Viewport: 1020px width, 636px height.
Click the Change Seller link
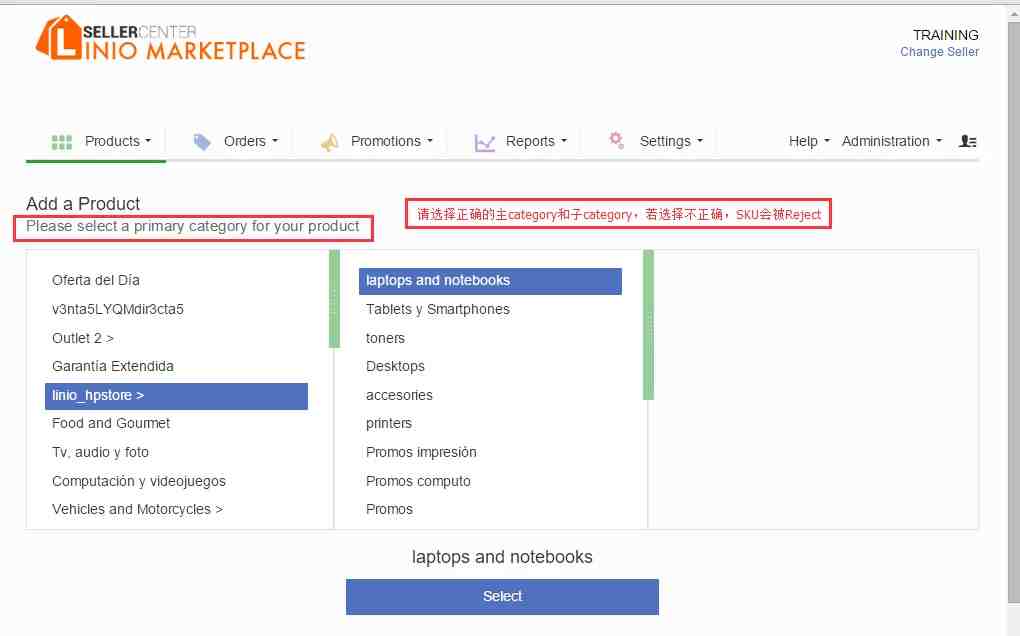939,52
